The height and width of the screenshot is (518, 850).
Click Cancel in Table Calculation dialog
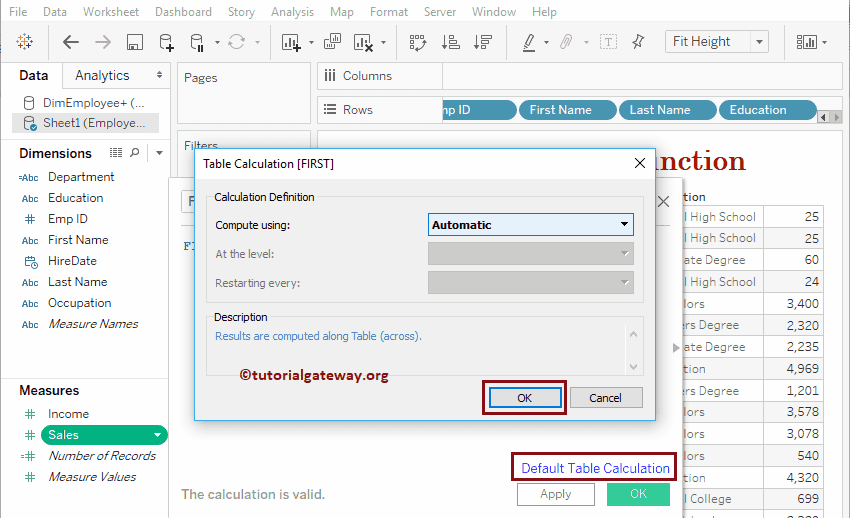pos(606,398)
